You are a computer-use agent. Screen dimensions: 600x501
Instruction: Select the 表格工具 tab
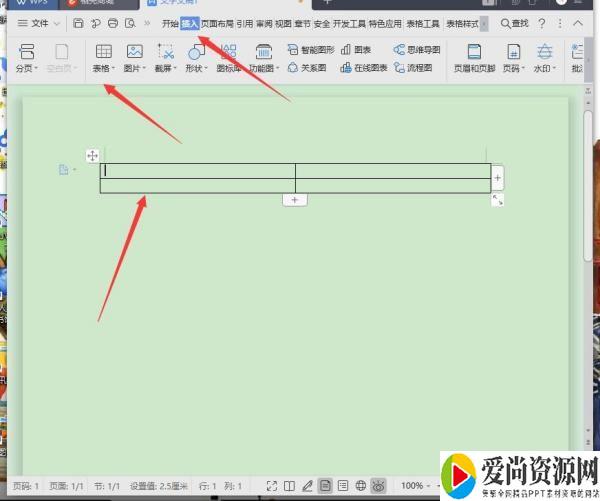click(x=423, y=24)
